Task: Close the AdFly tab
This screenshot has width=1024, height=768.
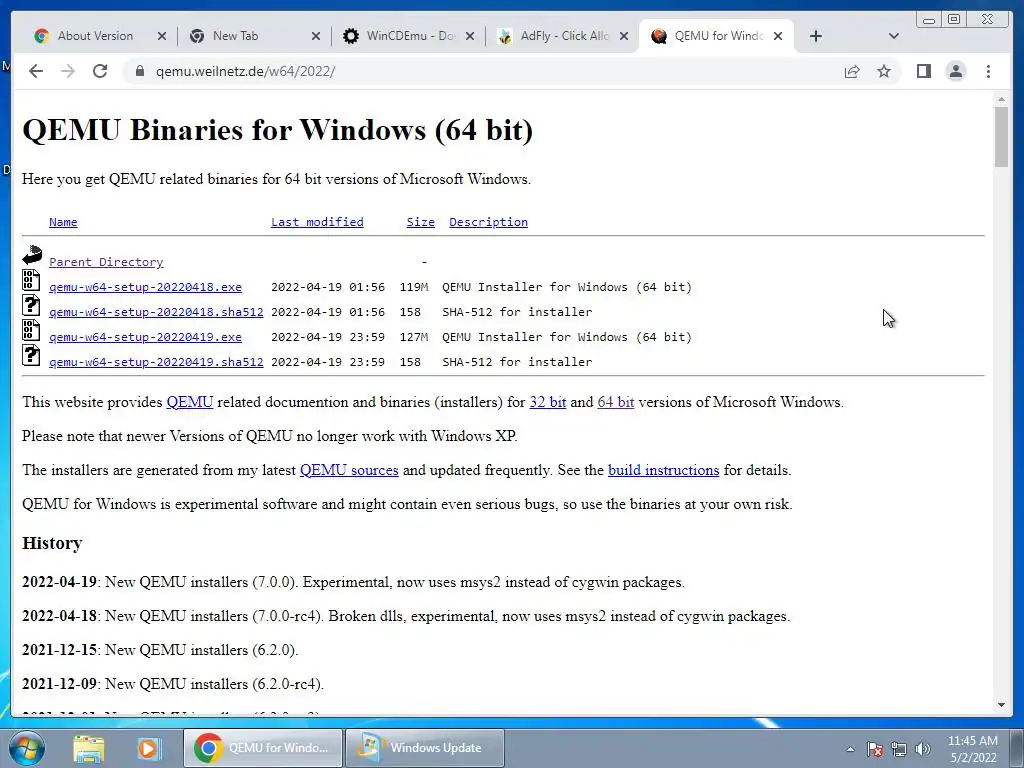Action: [624, 36]
